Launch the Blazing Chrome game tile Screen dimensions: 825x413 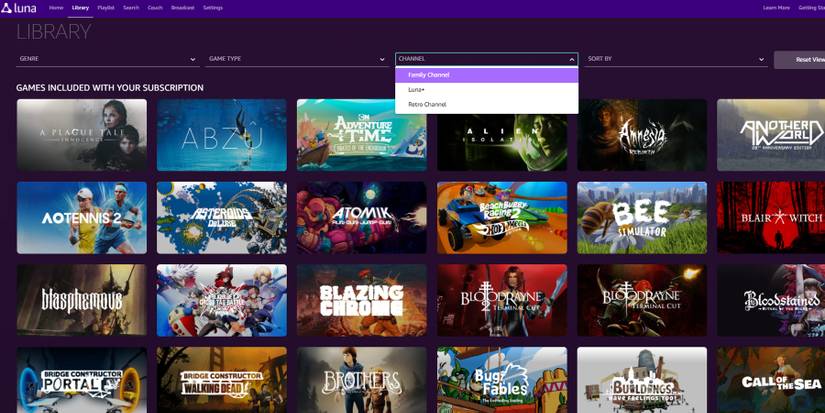361,300
